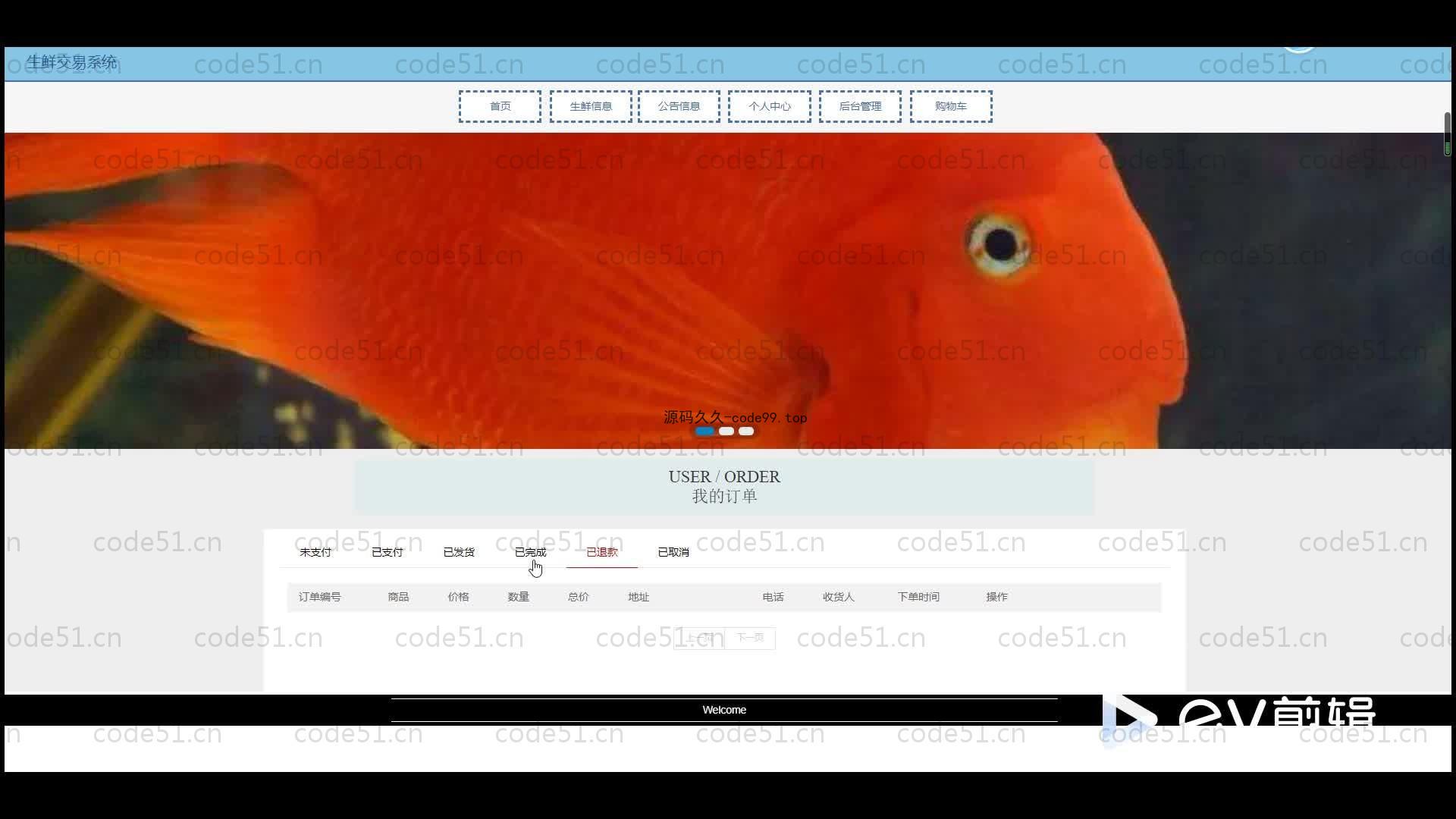
Task: Click the 商品 column header
Action: [x=398, y=597]
